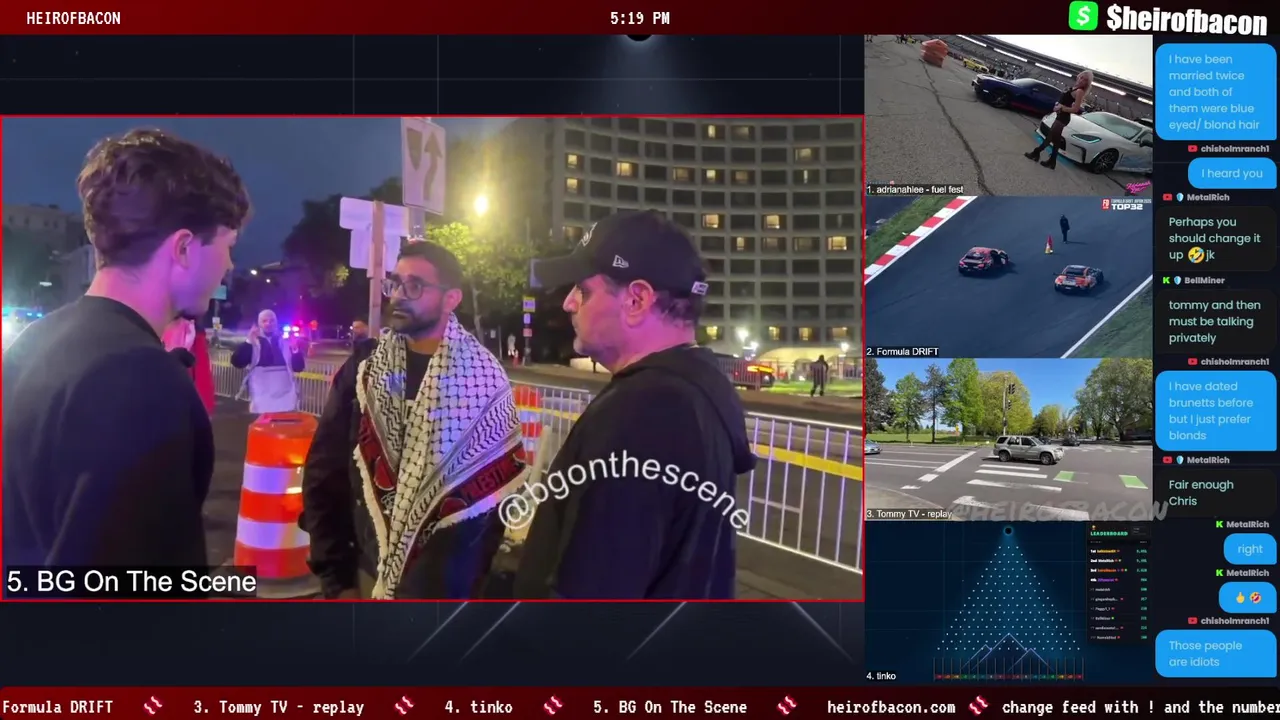The width and height of the screenshot is (1280, 720).
Task: Click the YouTube icon beside MetalRich above 'Fair enough Chris'
Action: [x=1165, y=460]
